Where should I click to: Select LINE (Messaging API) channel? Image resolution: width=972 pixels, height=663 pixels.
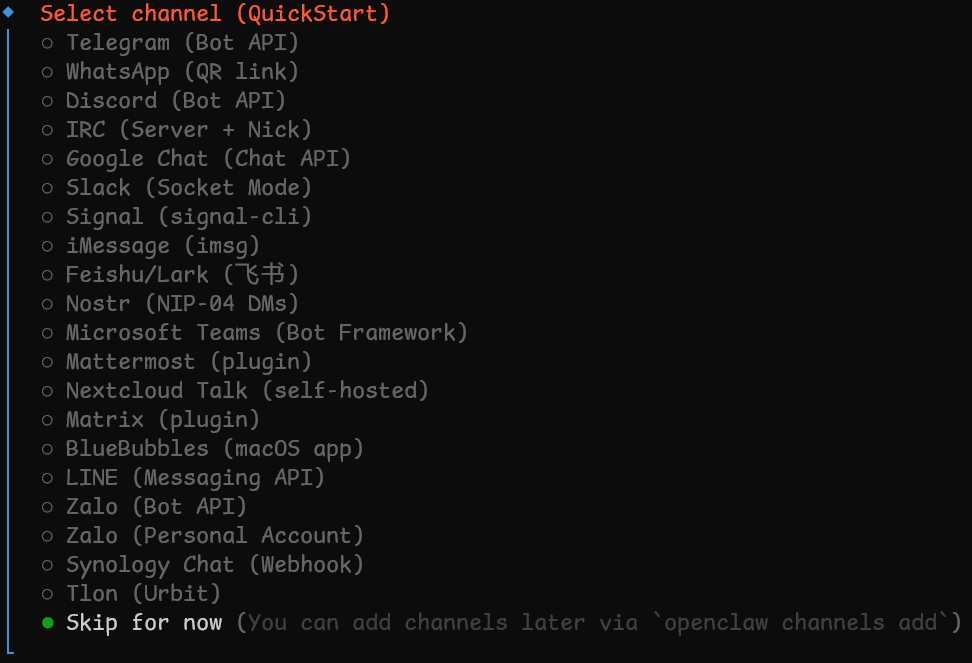point(195,478)
